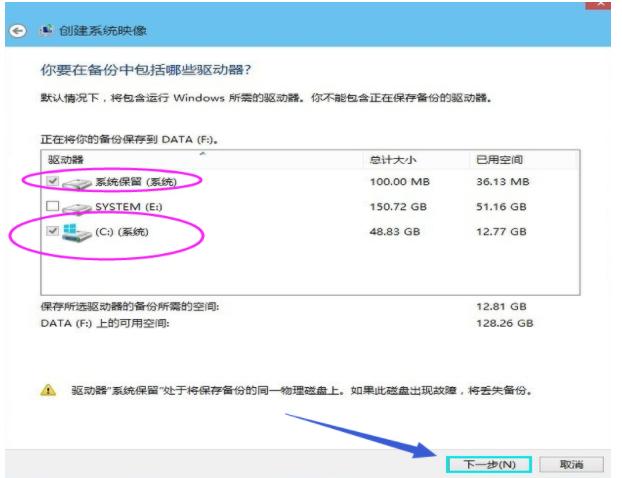This screenshot has height=478, width=622.
Task: Toggle the (C:) (系统) checkbox
Action: pyautogui.click(x=52, y=230)
